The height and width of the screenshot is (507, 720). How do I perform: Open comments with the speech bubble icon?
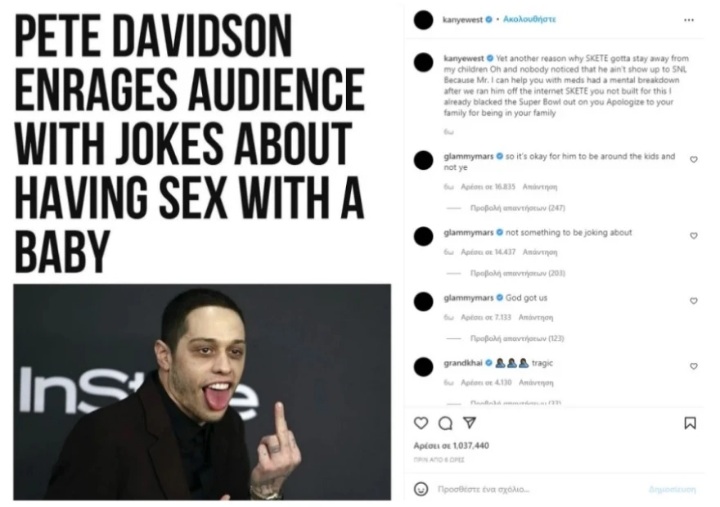(445, 423)
